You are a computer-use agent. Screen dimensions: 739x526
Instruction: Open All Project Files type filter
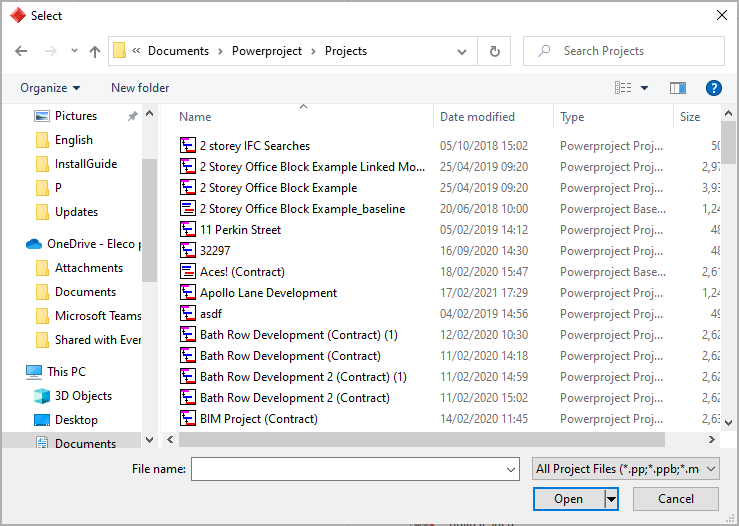[x=625, y=469]
